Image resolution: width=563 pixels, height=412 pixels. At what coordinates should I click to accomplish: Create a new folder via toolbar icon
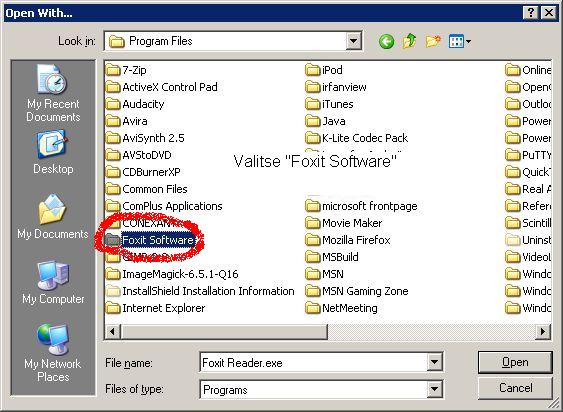coord(433,41)
